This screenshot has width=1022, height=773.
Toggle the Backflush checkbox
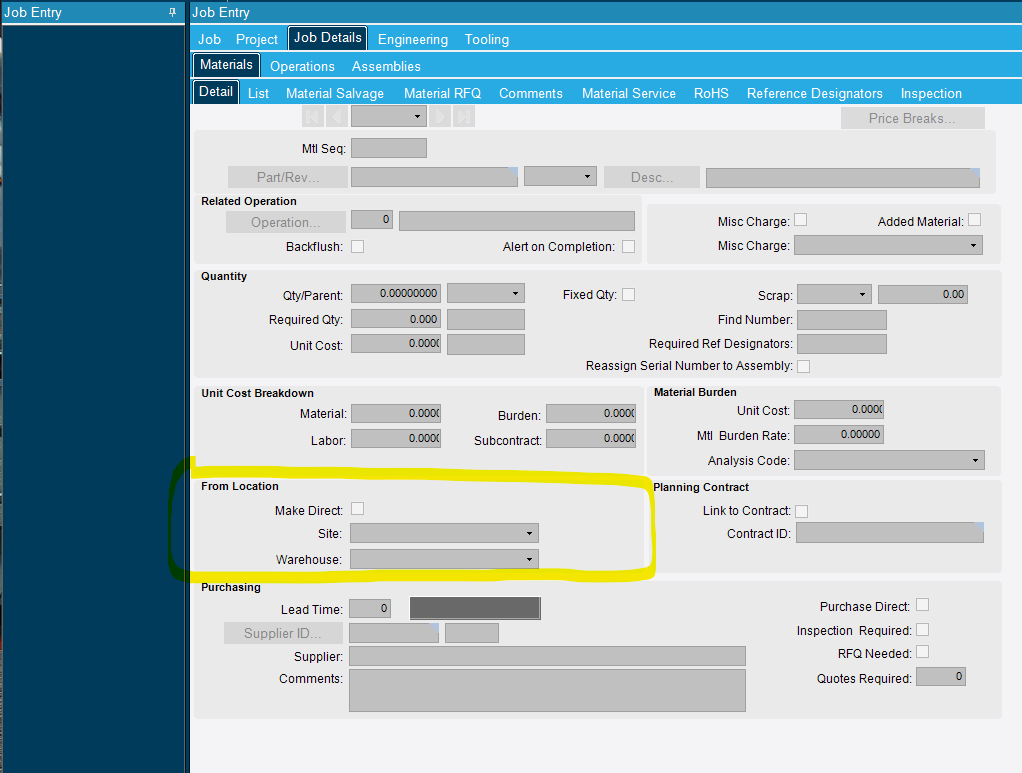click(357, 246)
